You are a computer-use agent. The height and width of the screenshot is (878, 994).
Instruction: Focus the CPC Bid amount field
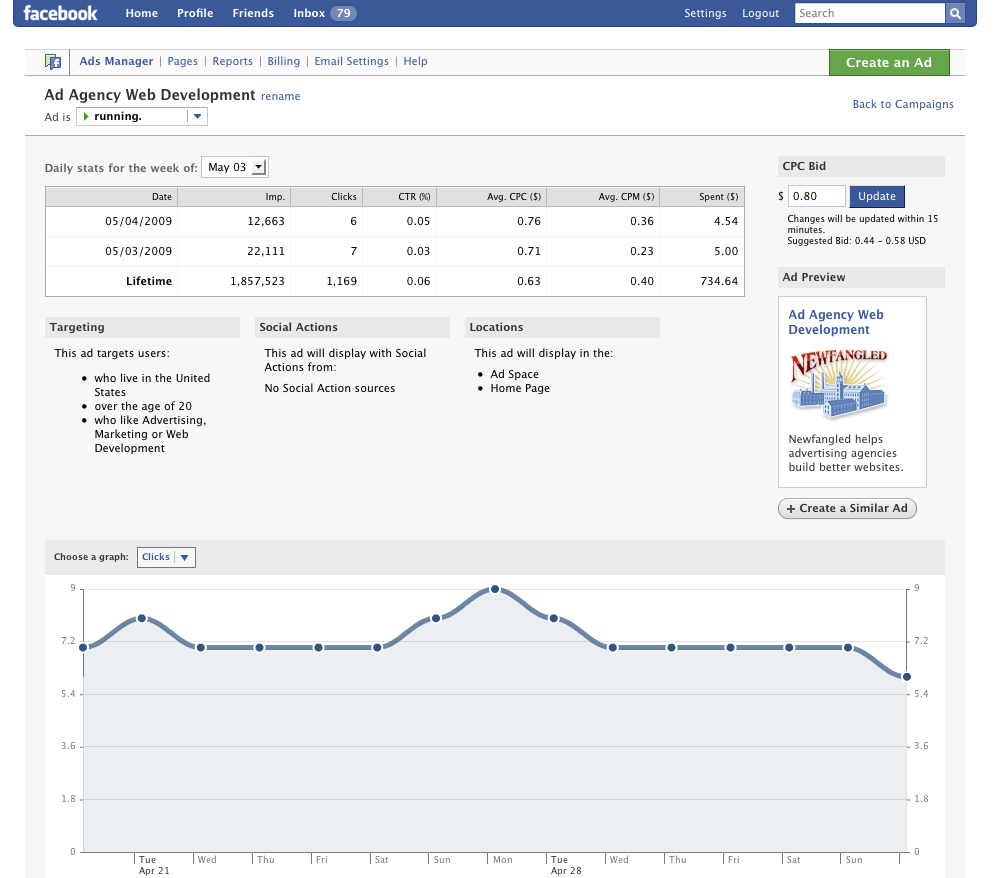coord(816,197)
